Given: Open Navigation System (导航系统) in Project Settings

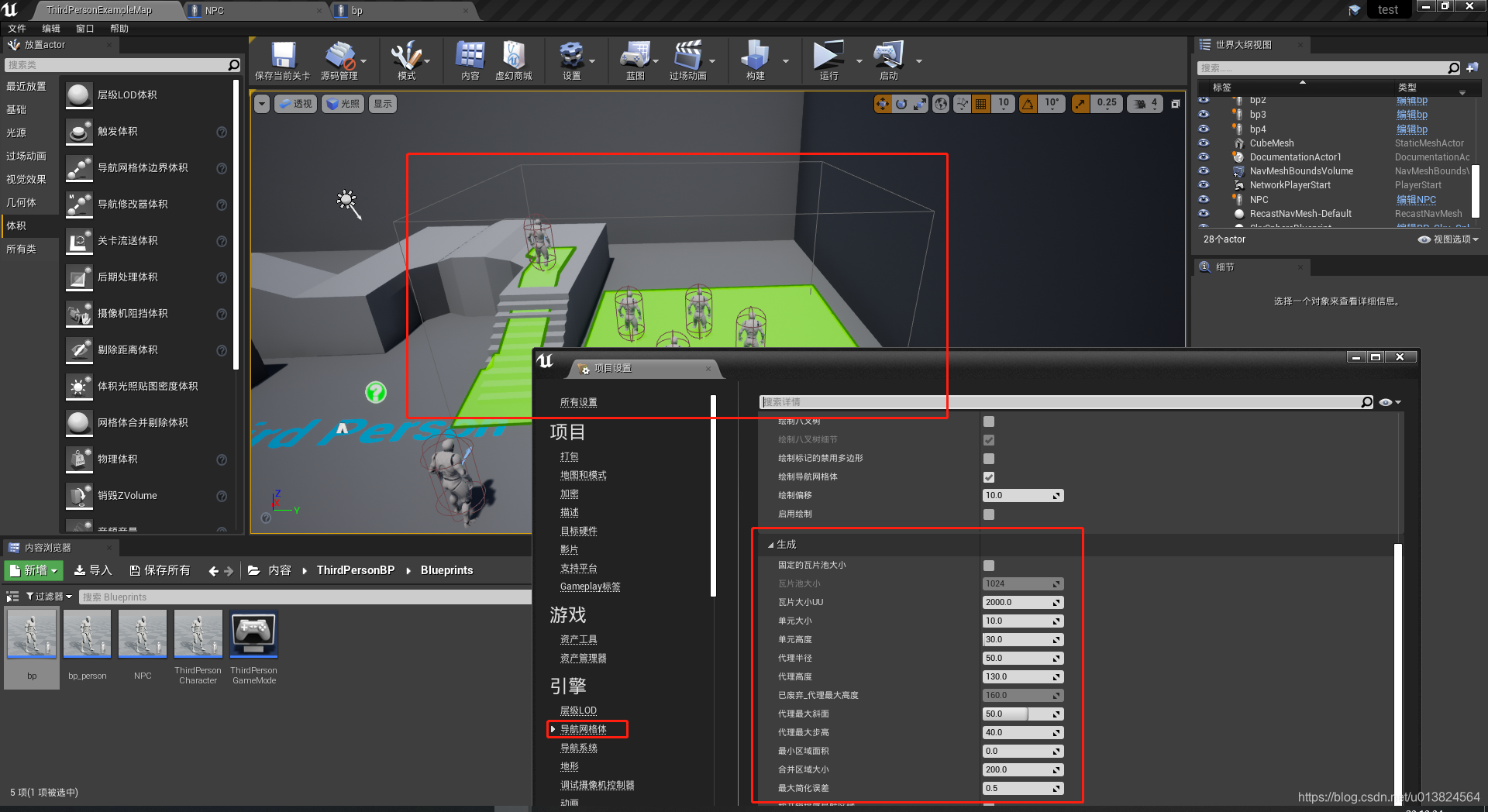Looking at the screenshot, I should click(578, 748).
